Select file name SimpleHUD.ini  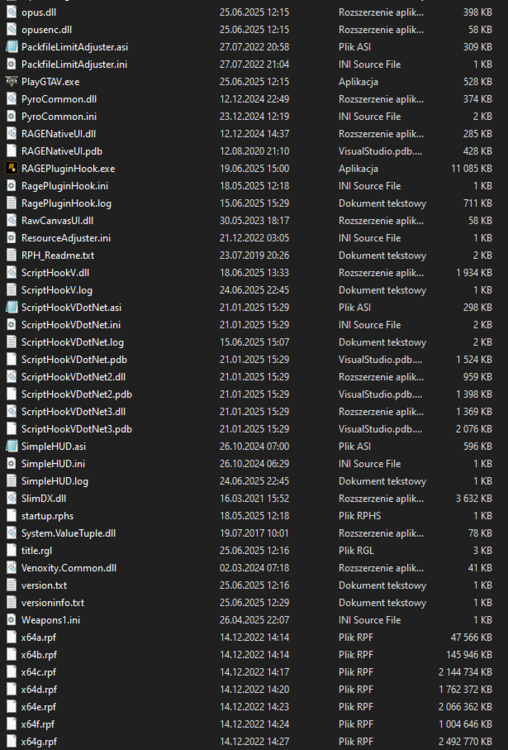pyautogui.click(x=53, y=463)
